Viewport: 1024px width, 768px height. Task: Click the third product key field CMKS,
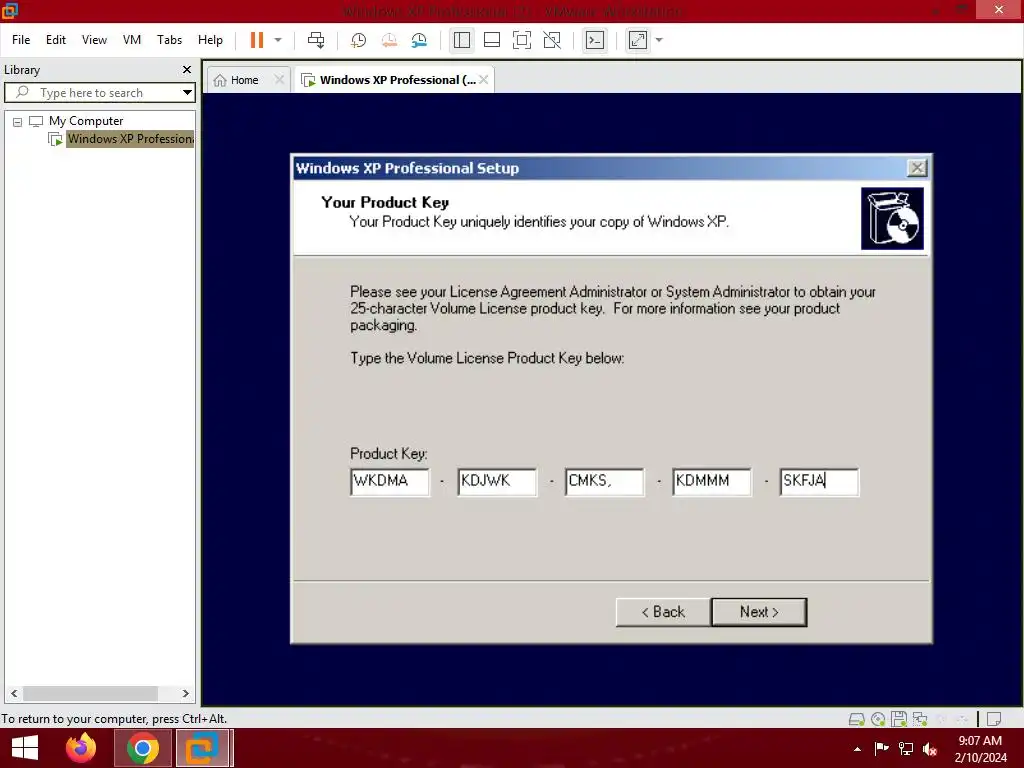tap(605, 482)
